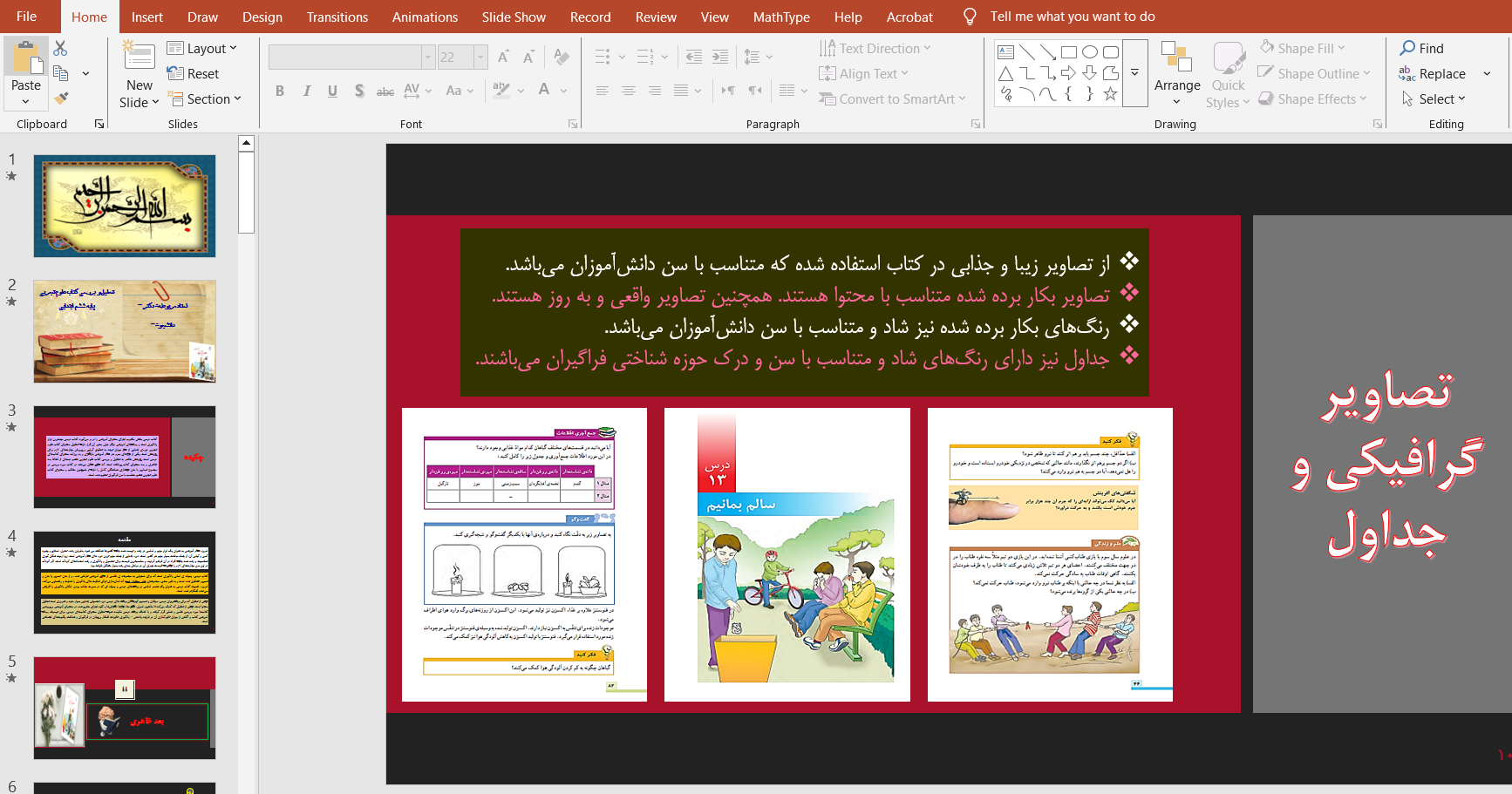Select slide 2 thumbnail in panel
The image size is (1512, 794).
click(x=125, y=331)
